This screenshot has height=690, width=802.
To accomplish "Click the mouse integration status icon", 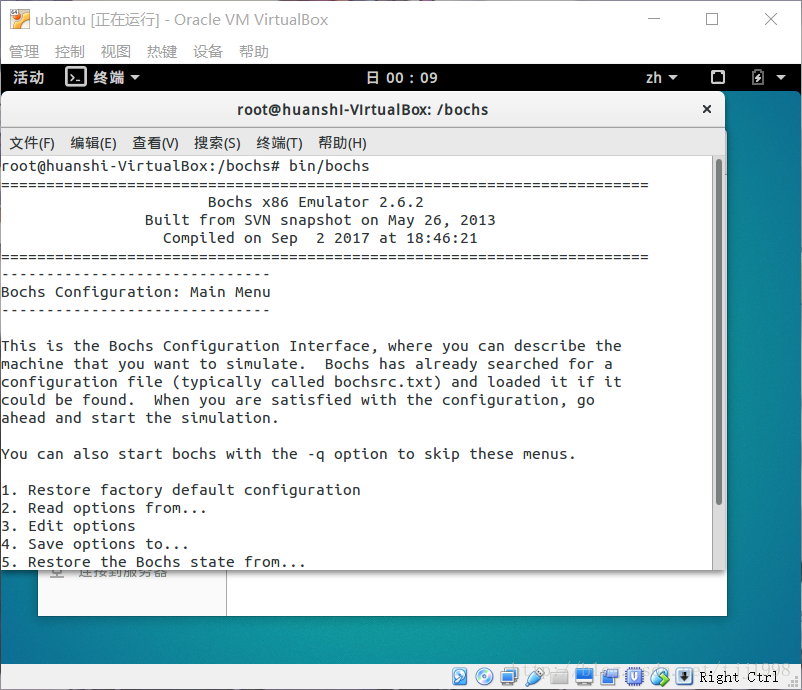I will (659, 676).
